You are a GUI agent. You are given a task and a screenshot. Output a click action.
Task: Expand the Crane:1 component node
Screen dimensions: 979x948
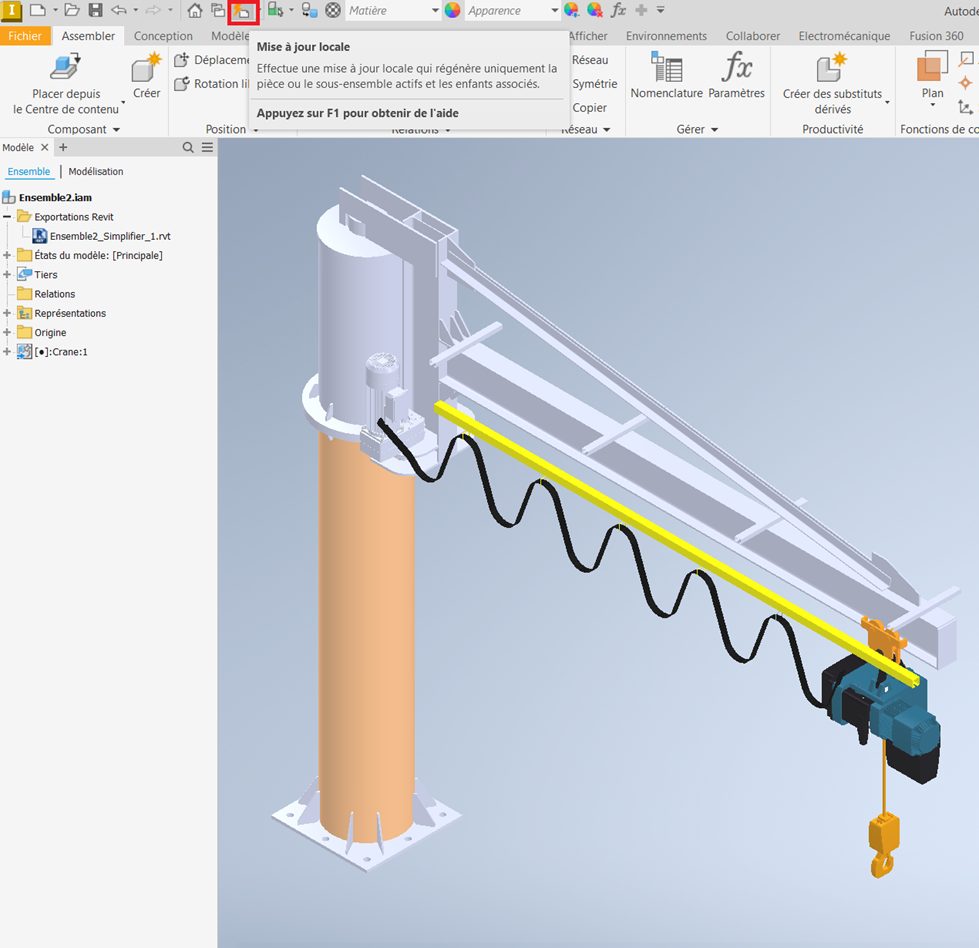(x=7, y=352)
